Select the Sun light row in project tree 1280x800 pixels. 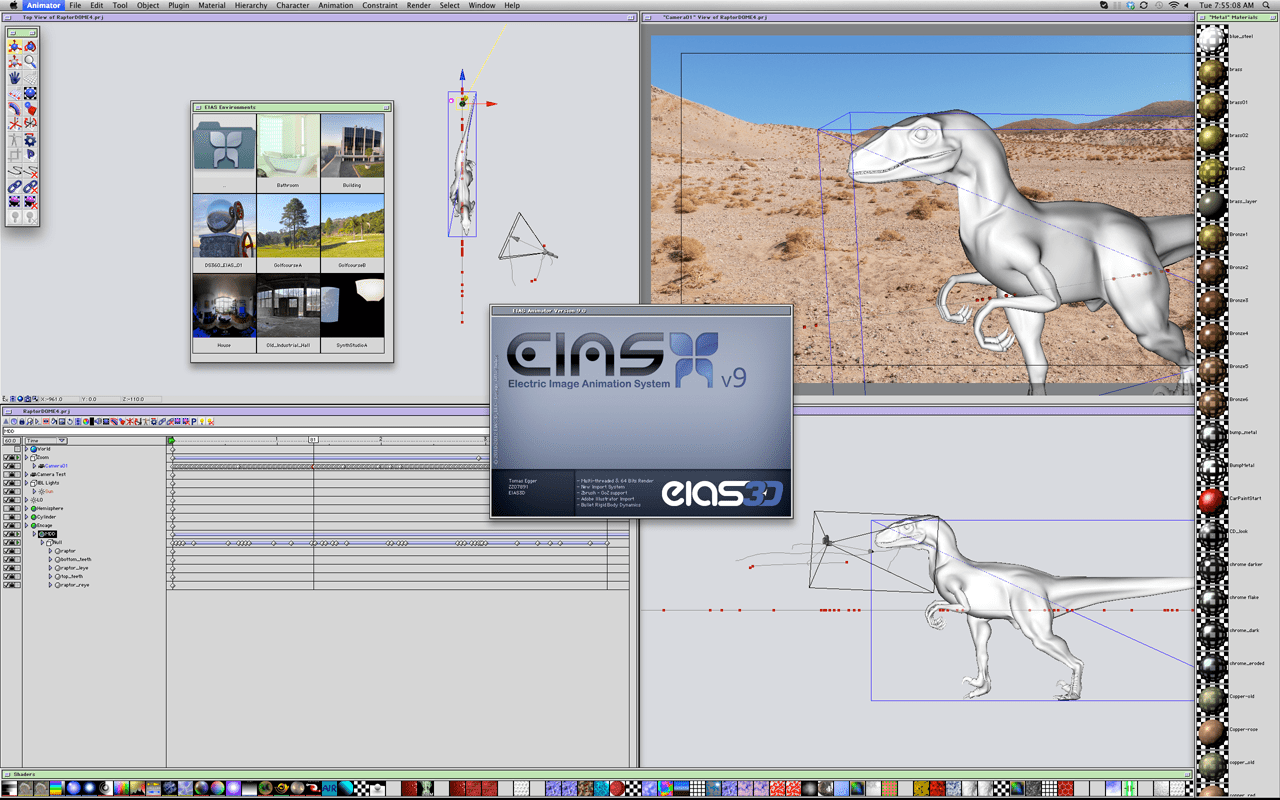[48, 491]
